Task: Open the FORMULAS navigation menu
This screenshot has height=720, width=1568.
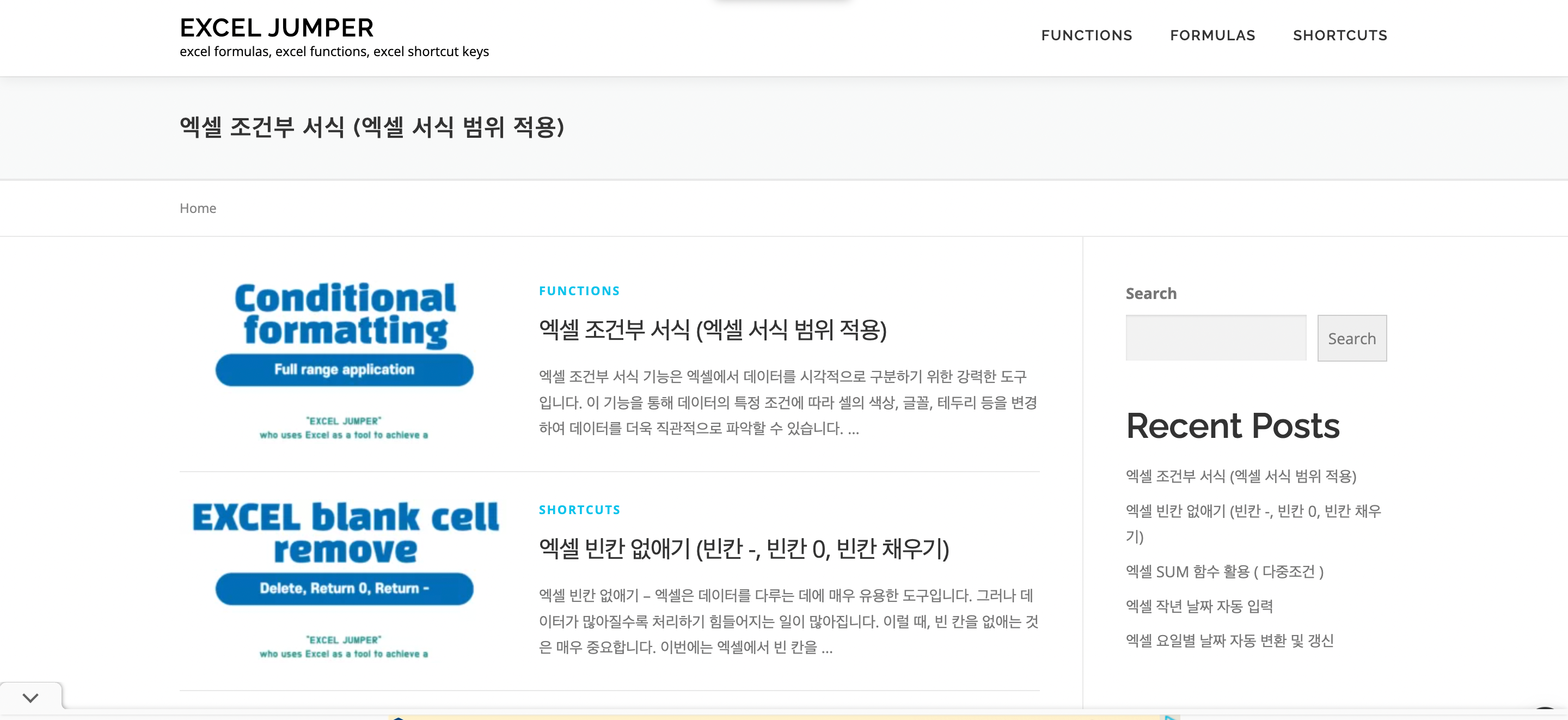Action: (x=1212, y=35)
